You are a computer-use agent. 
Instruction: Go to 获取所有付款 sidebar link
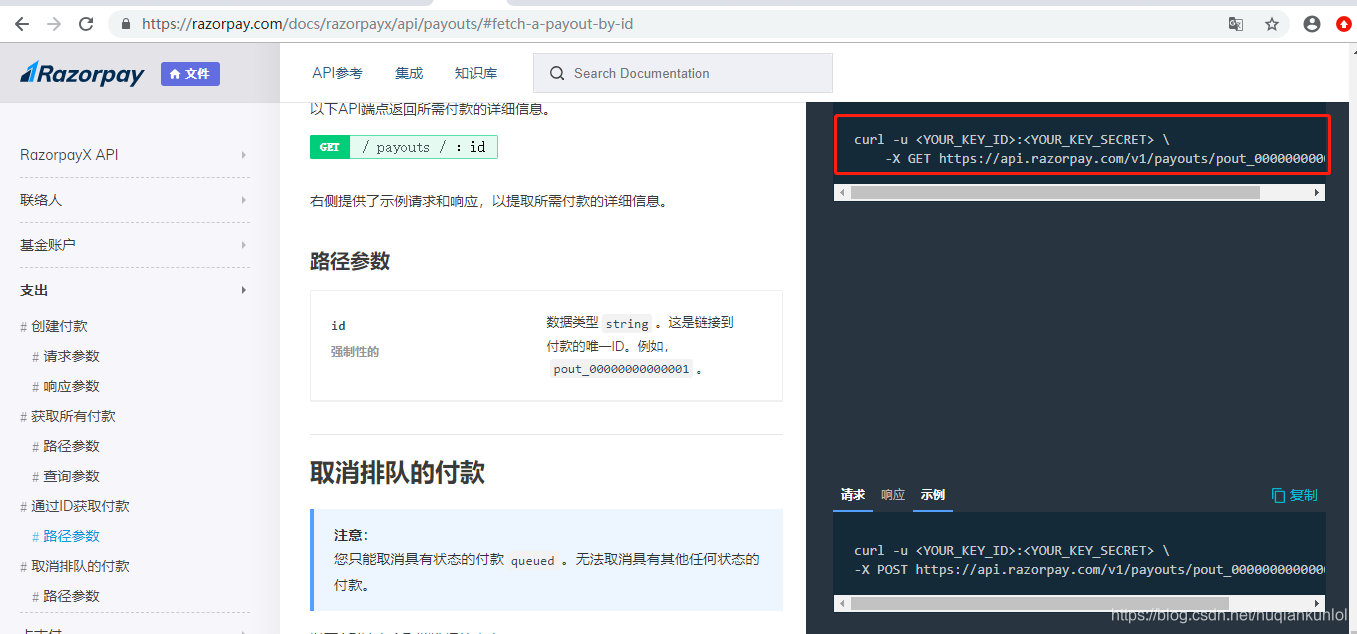[73, 416]
